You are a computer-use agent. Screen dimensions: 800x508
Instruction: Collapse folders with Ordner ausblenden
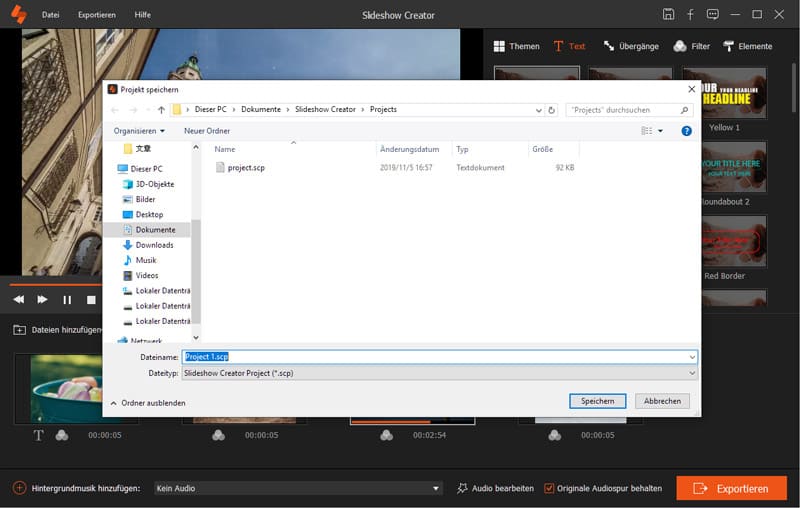(147, 402)
